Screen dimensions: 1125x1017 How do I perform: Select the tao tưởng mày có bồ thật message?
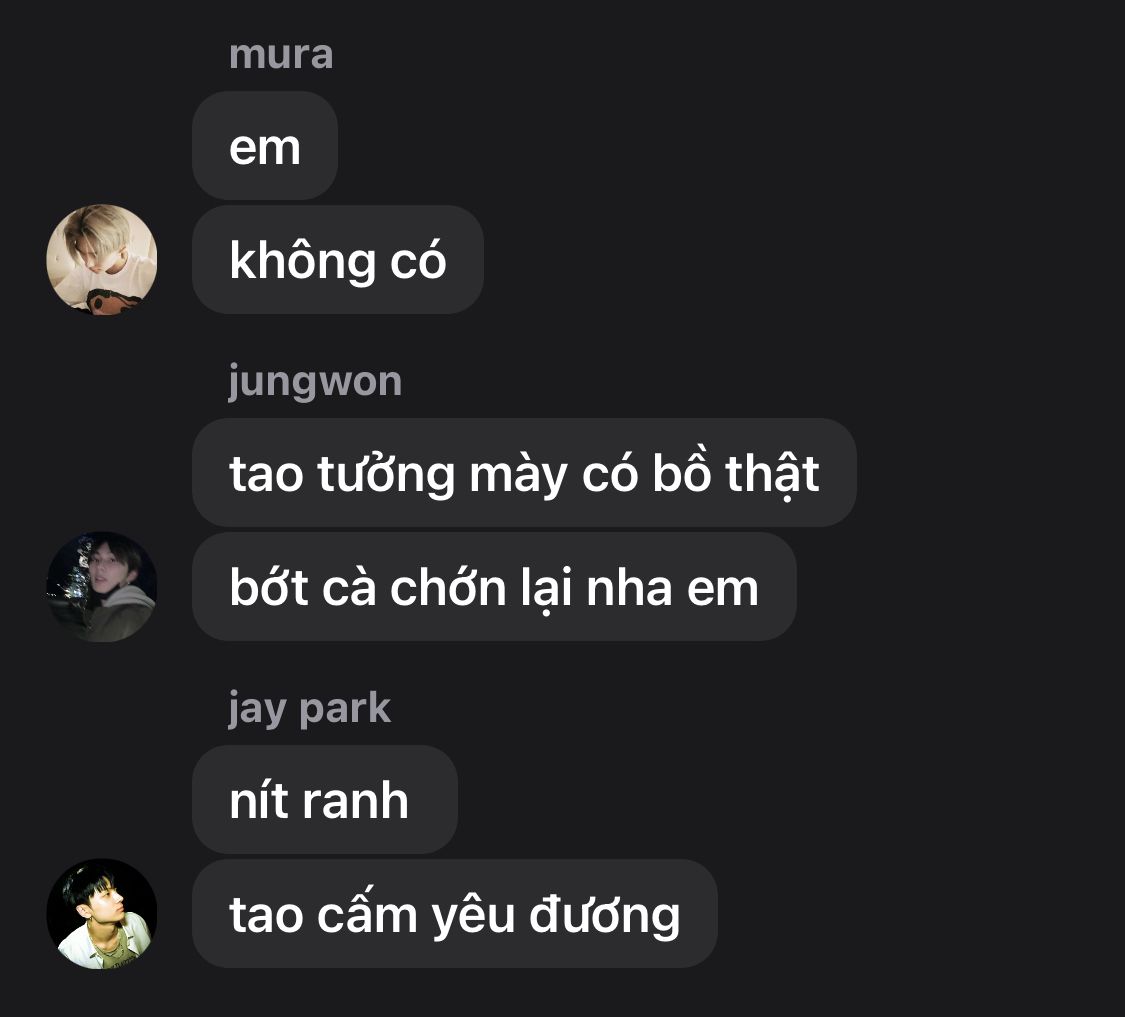tap(524, 472)
